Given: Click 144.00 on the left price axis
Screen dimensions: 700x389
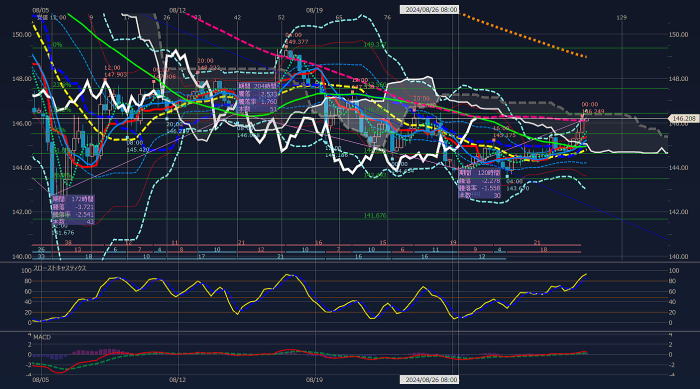Looking at the screenshot, I should tap(21, 168).
